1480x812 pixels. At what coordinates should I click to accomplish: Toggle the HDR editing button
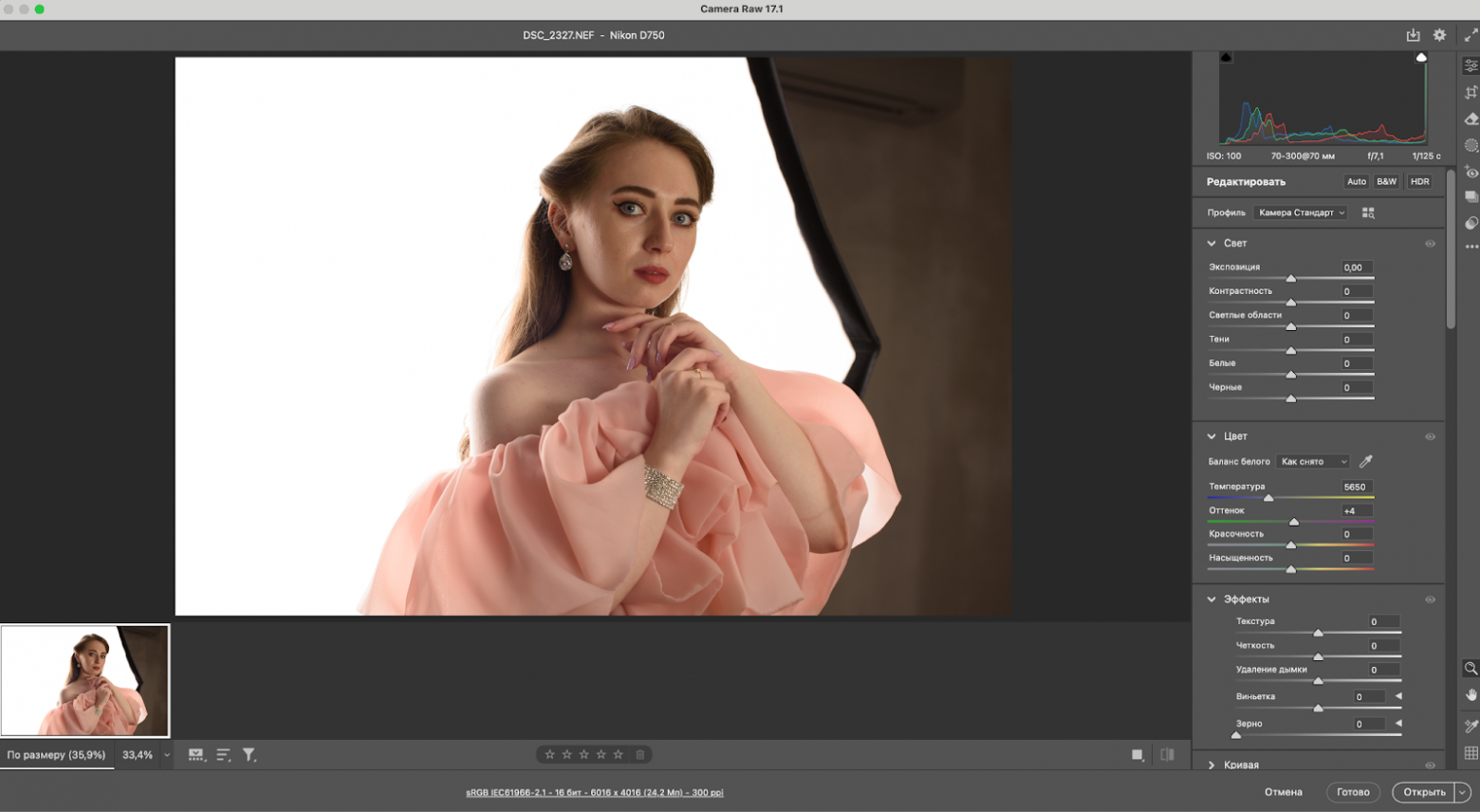tap(1420, 182)
